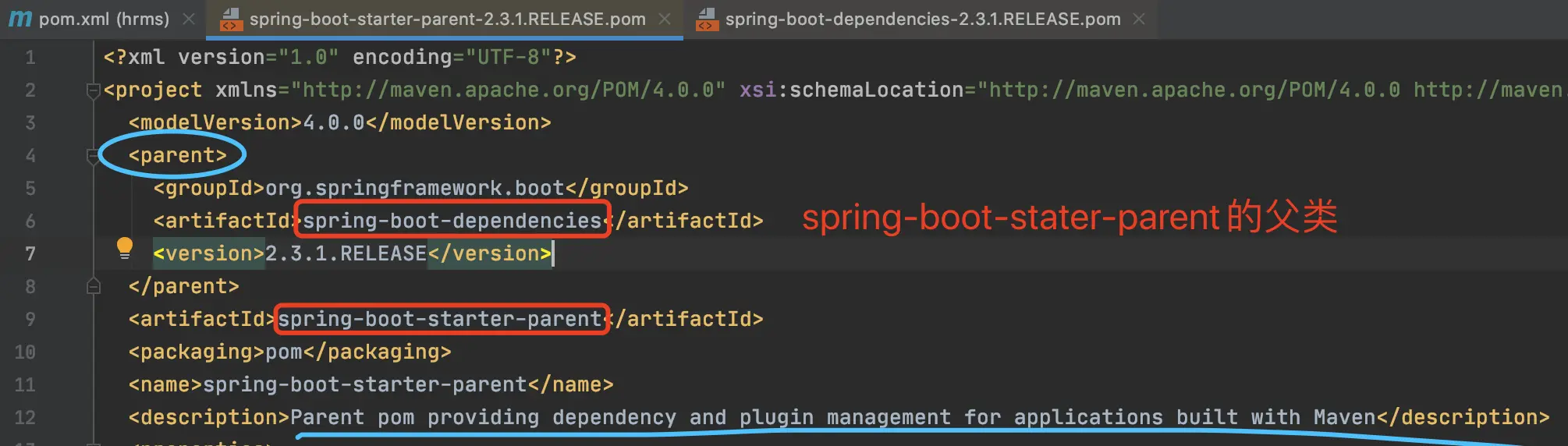This screenshot has height=446, width=1568.
Task: Collapse the project element fold on line 2
Action: click(93, 90)
